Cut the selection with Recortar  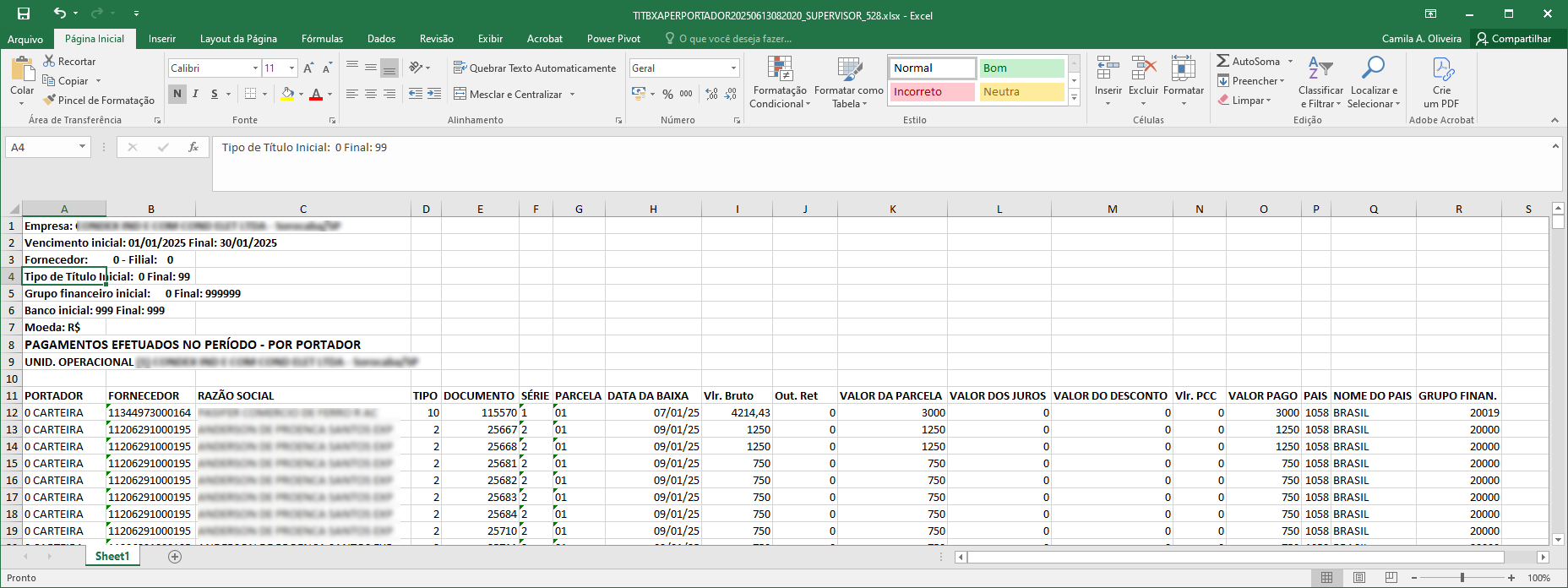click(x=69, y=62)
